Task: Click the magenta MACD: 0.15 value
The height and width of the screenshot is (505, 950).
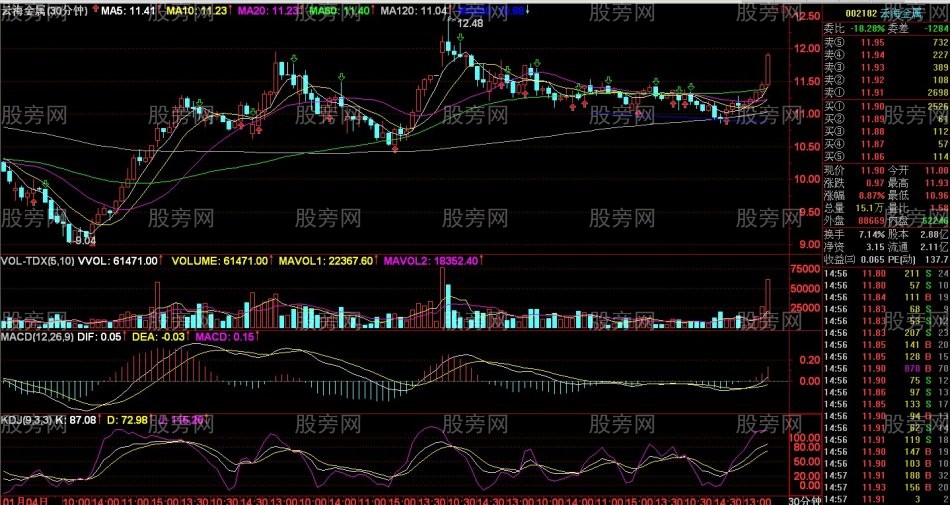Action: pos(224,336)
